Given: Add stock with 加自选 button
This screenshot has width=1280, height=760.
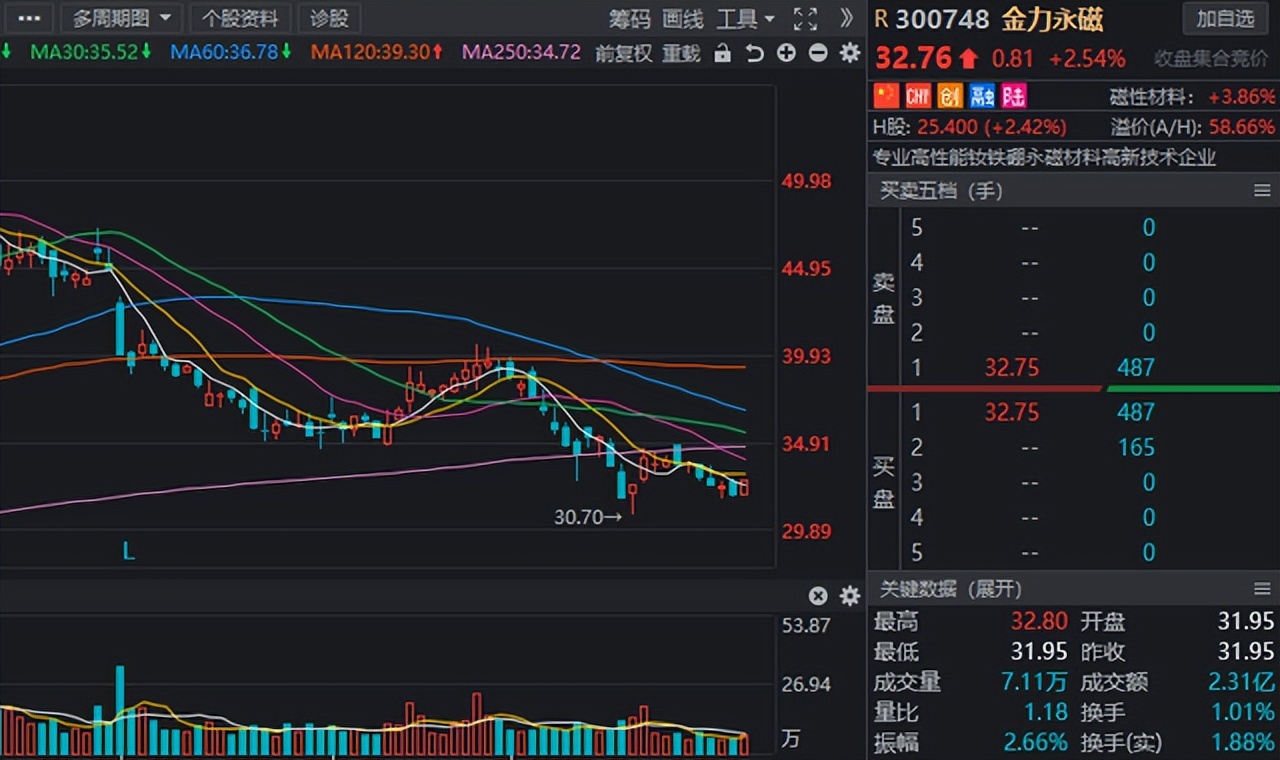Looking at the screenshot, I should [1225, 18].
